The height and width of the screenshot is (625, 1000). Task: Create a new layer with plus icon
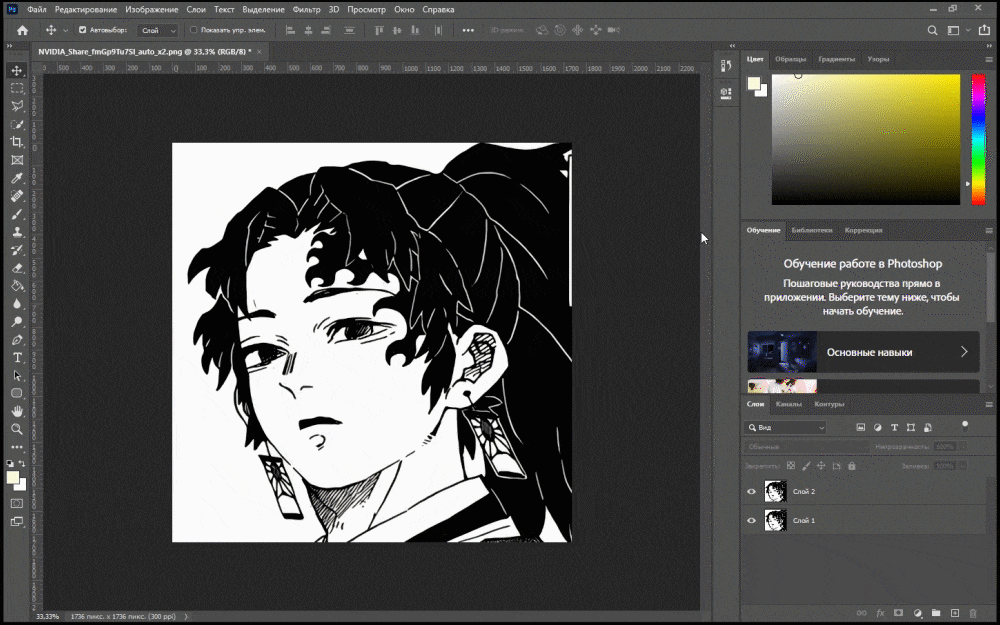tap(955, 613)
